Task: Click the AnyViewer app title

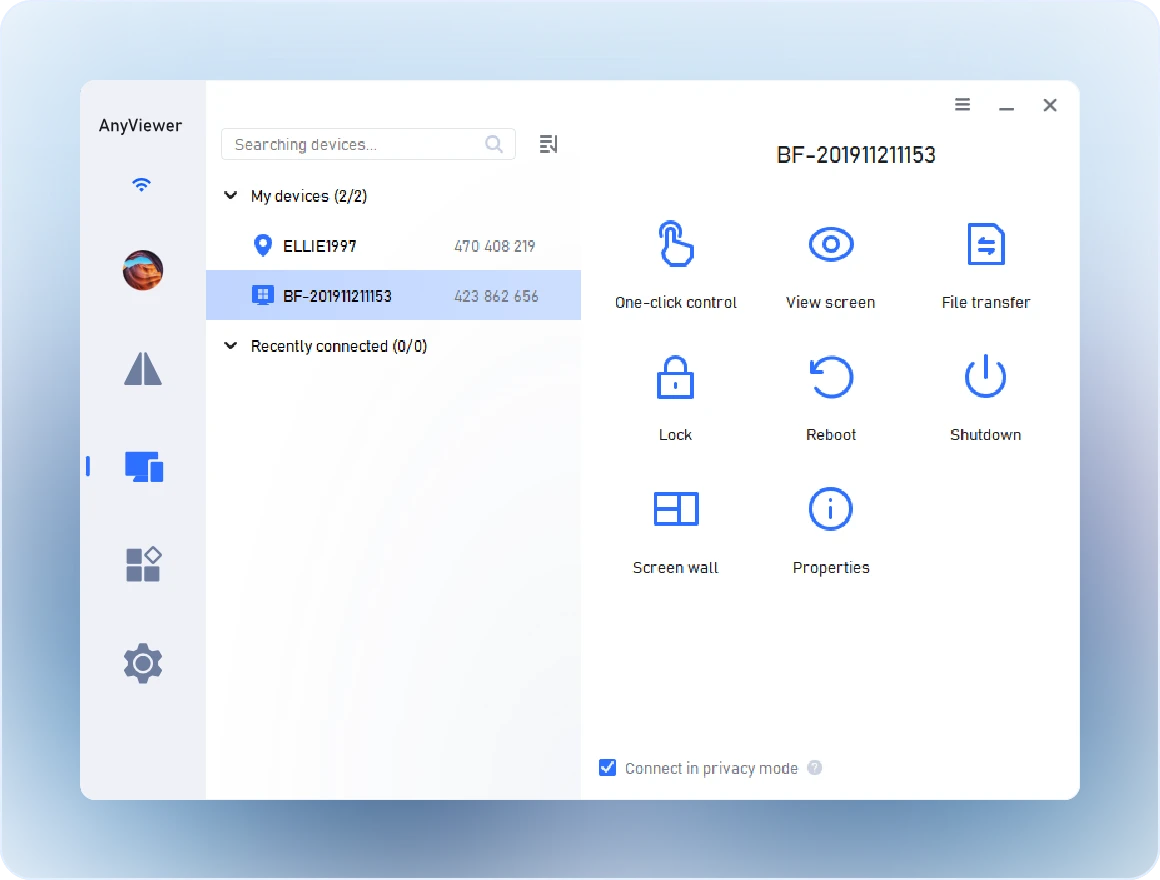Action: click(x=141, y=126)
